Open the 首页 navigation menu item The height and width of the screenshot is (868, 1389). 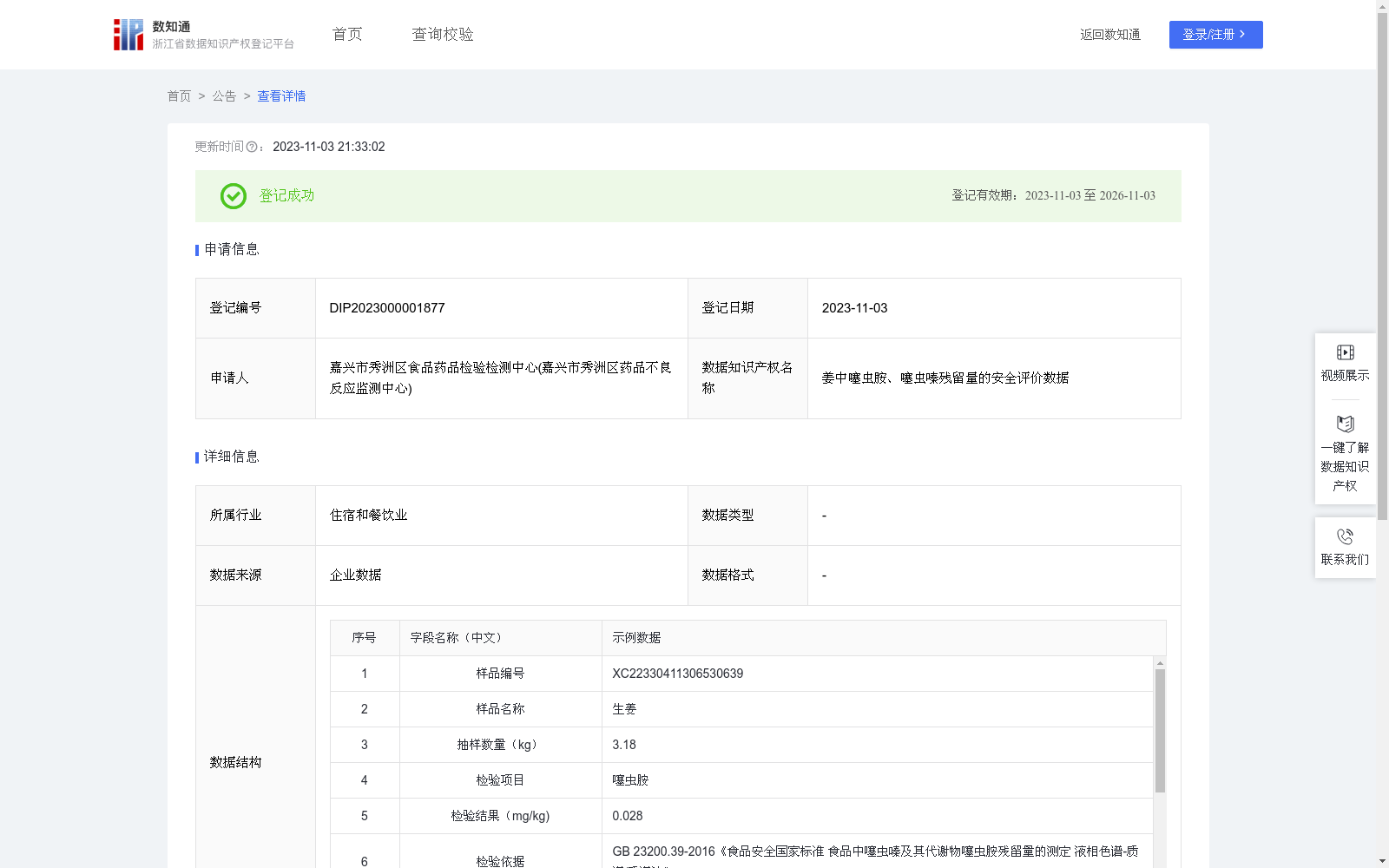pyautogui.click(x=347, y=34)
